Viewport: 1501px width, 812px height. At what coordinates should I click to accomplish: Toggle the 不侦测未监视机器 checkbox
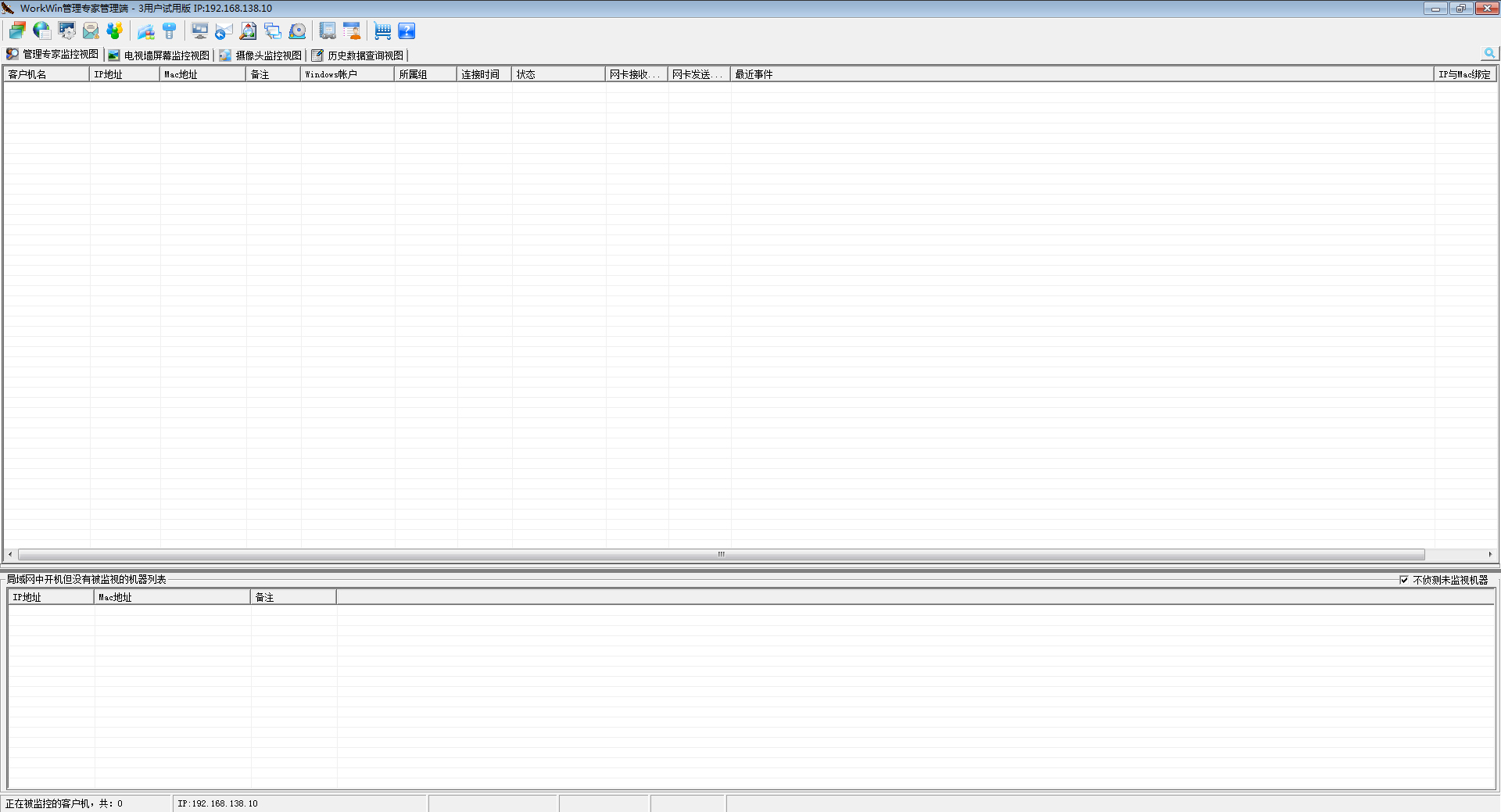point(1404,580)
